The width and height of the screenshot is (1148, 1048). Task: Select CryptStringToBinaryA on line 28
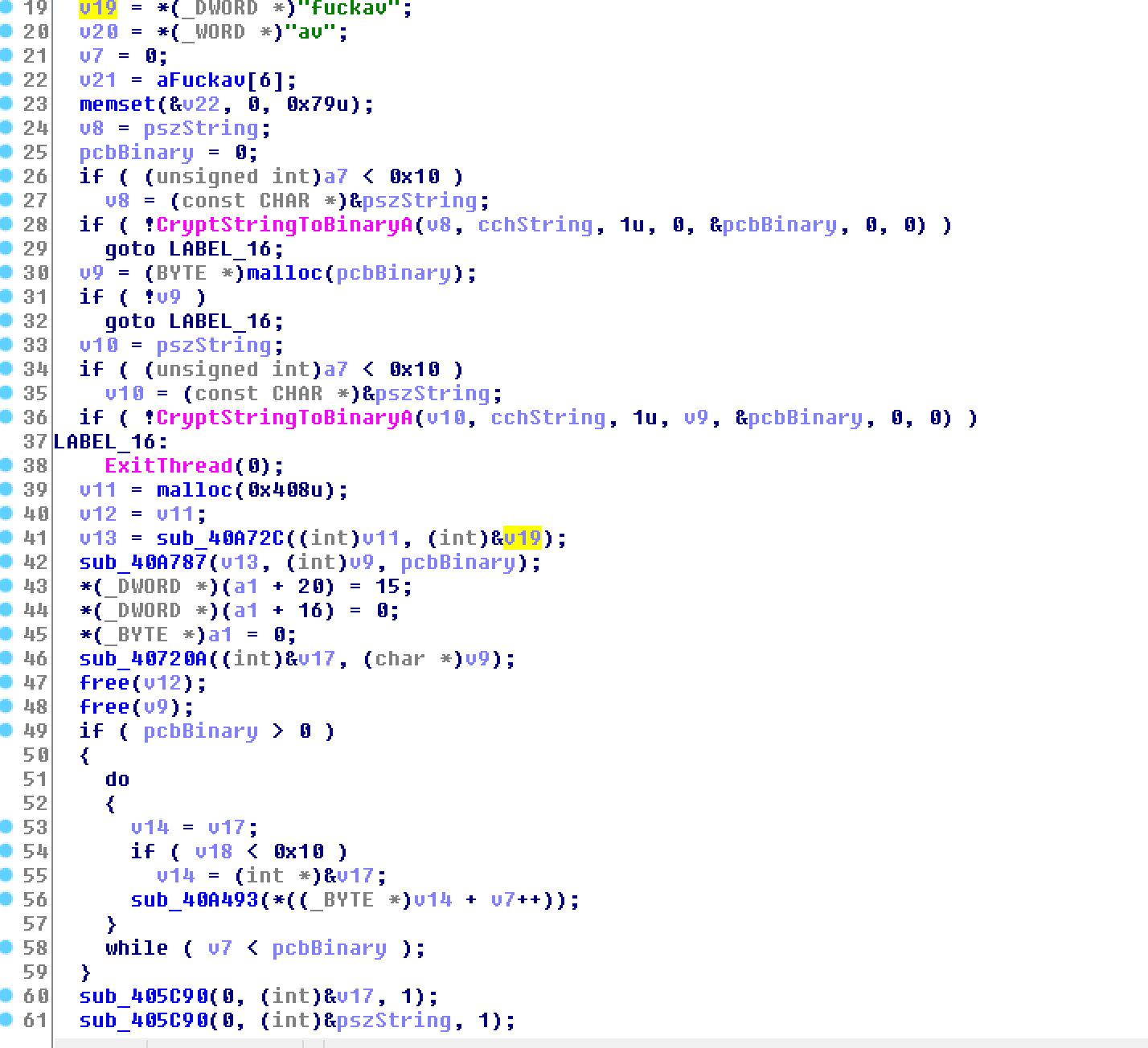[x=285, y=225]
